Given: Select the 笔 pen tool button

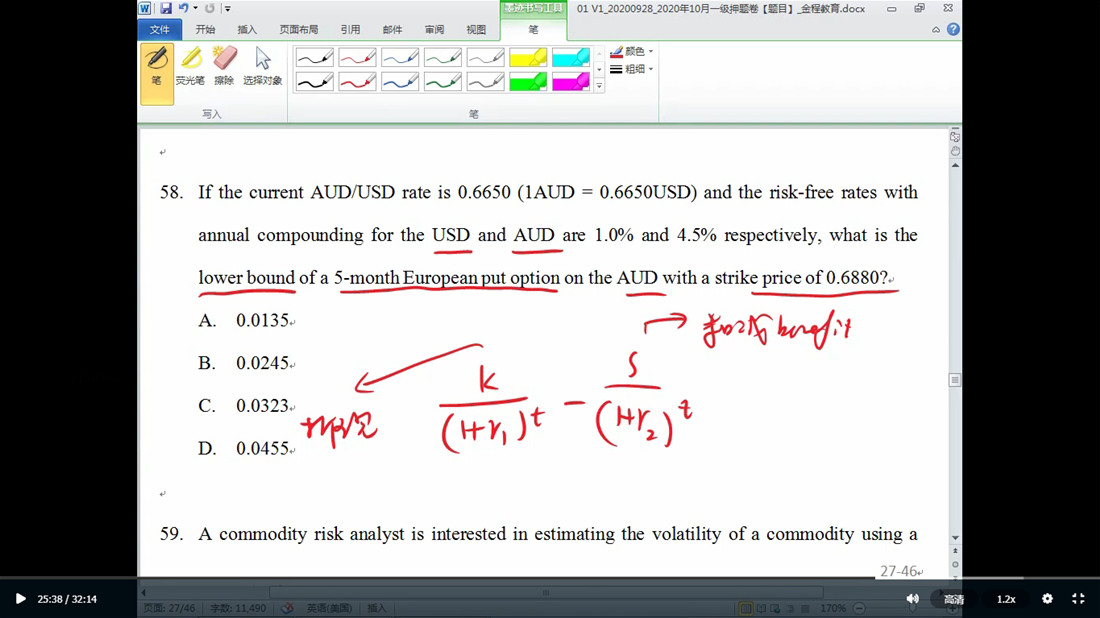Looking at the screenshot, I should click(156, 74).
